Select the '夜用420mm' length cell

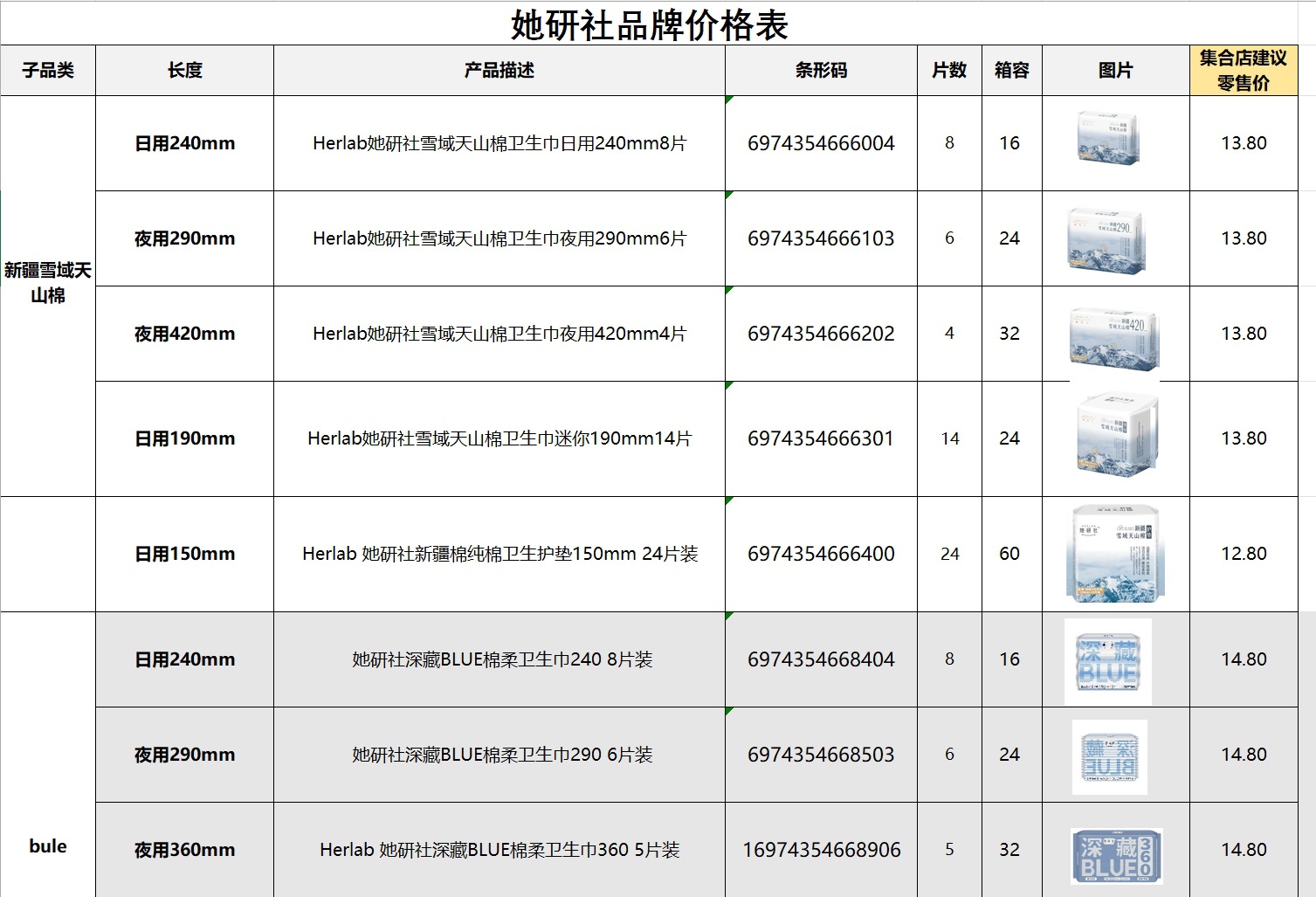click(184, 334)
